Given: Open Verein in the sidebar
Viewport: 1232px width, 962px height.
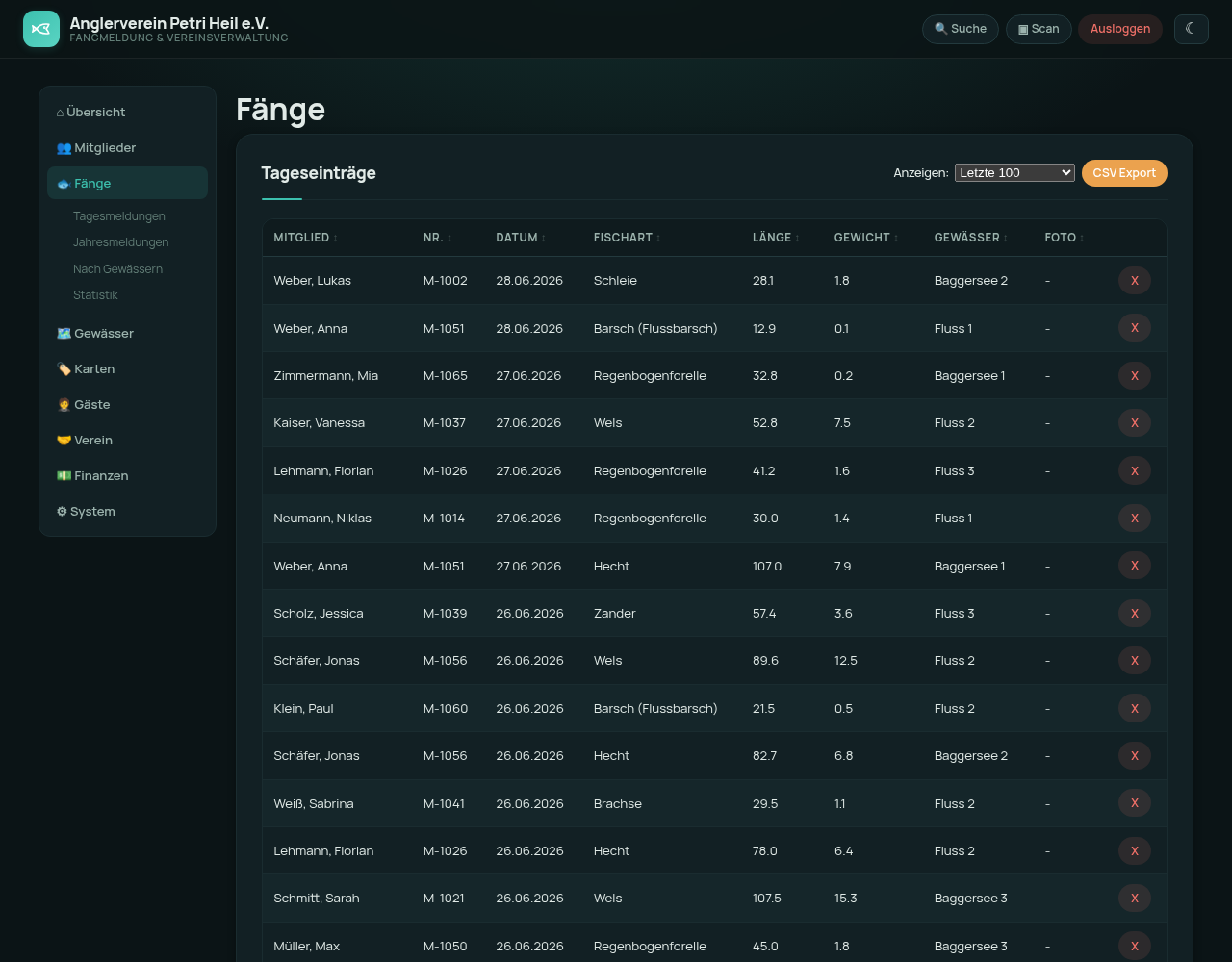Looking at the screenshot, I should pyautogui.click(x=127, y=441).
